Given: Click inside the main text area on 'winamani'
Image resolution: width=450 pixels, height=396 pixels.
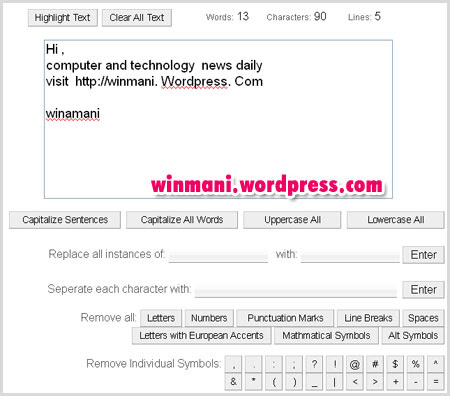Looking at the screenshot, I should [73, 114].
